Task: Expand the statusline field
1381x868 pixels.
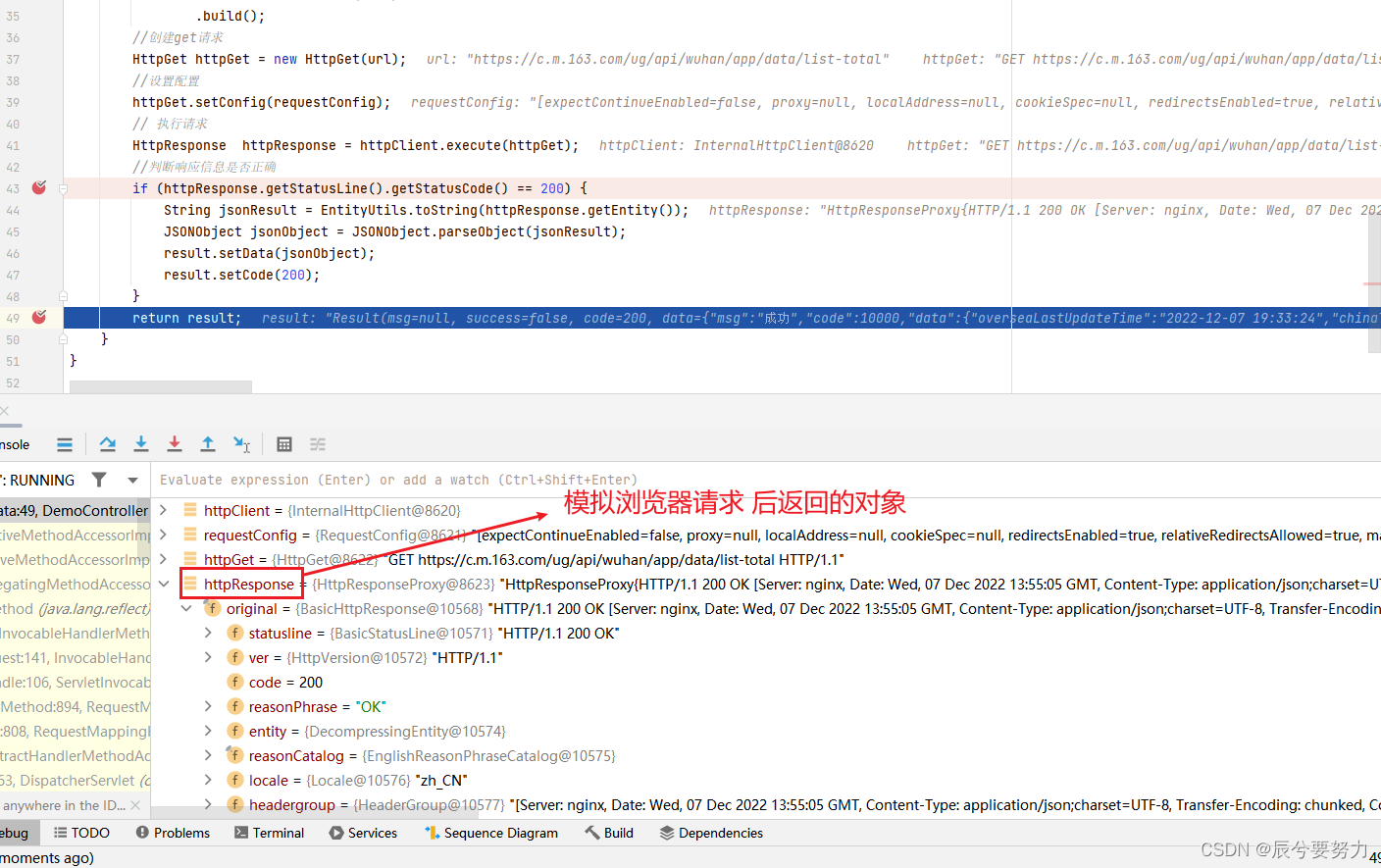Action: coord(208,633)
